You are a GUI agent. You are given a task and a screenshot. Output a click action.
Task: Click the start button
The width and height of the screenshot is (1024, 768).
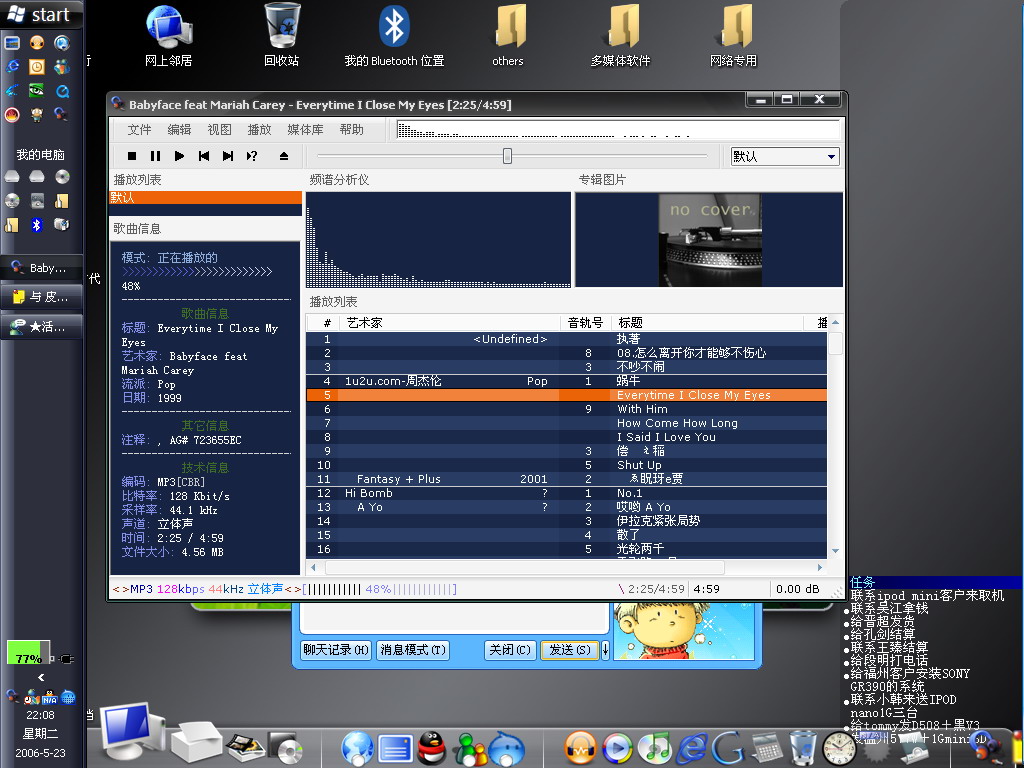(40, 14)
